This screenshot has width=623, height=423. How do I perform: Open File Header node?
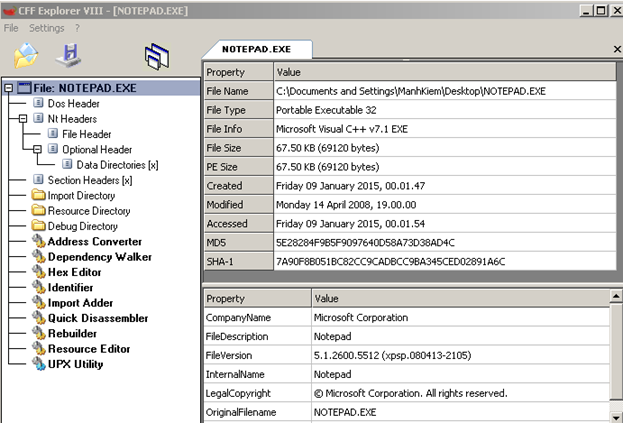87,134
